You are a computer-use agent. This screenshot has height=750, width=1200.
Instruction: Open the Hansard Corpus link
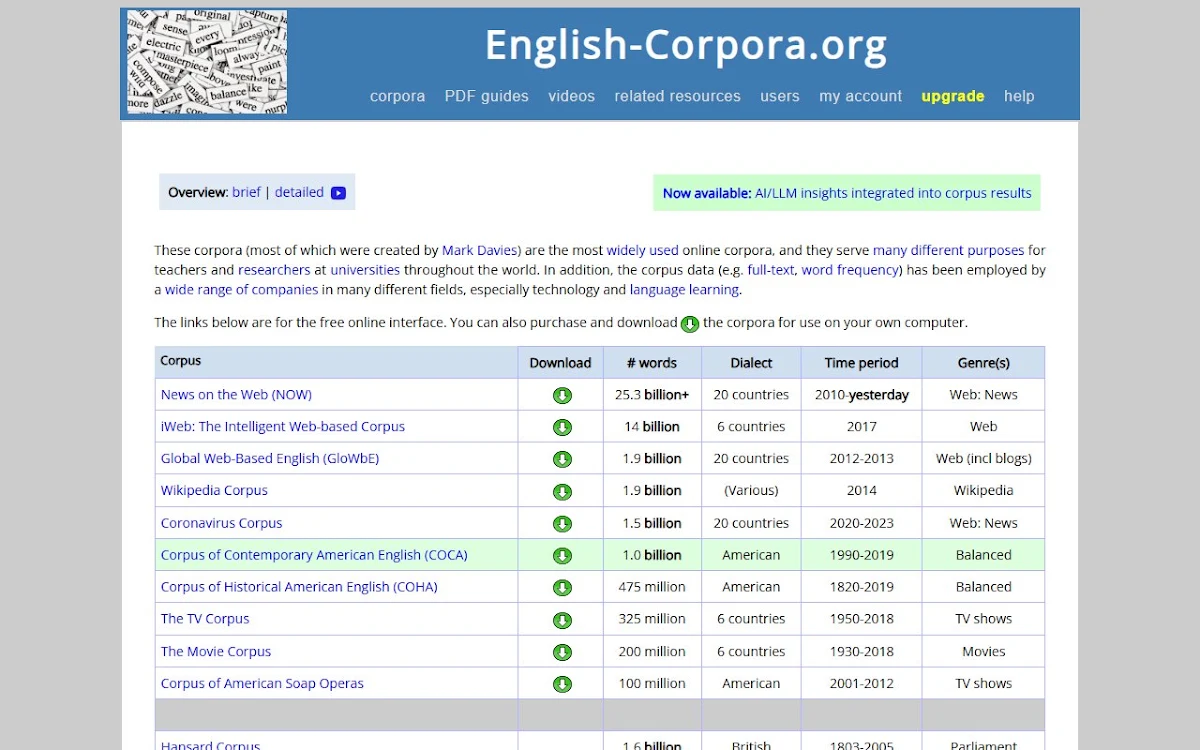210,745
